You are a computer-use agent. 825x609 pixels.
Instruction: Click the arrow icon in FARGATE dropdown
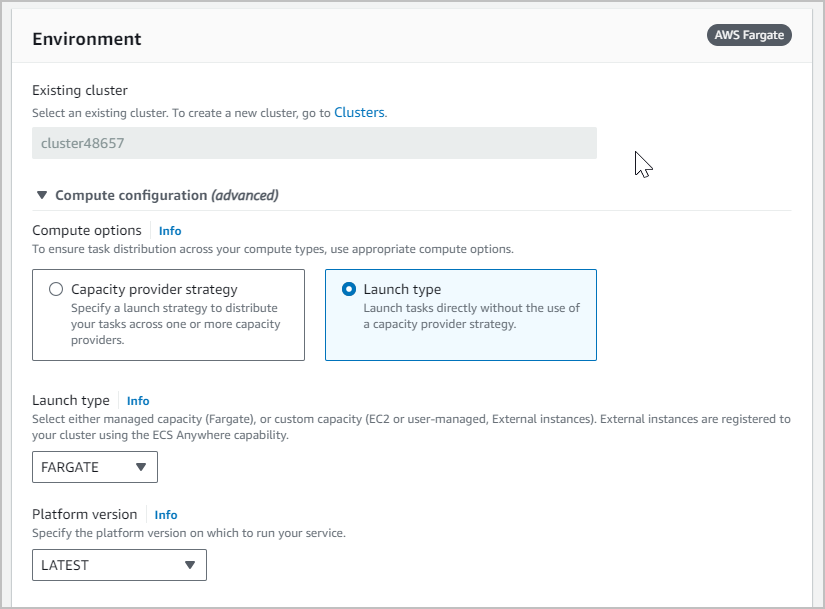tap(141, 467)
